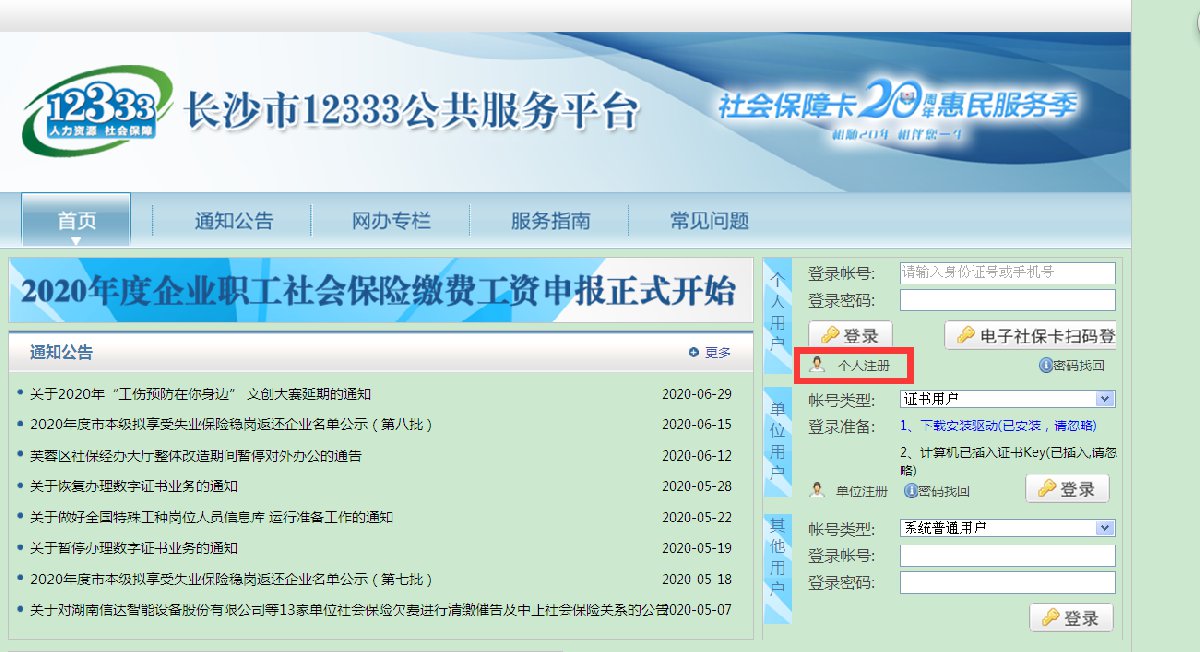This screenshot has width=1200, height=652.
Task: Click the person icon beside 个人注册
Action: point(817,365)
